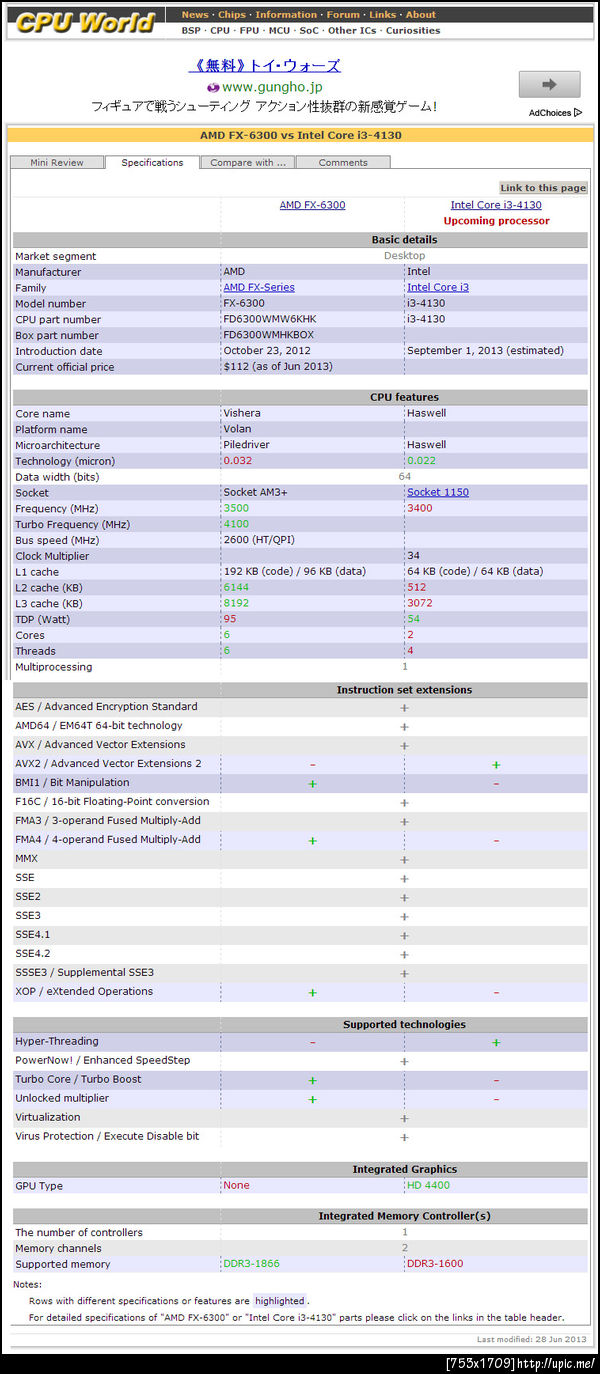Open the AMD FX-6300 header link
The width and height of the screenshot is (600, 1374).
pos(312,205)
